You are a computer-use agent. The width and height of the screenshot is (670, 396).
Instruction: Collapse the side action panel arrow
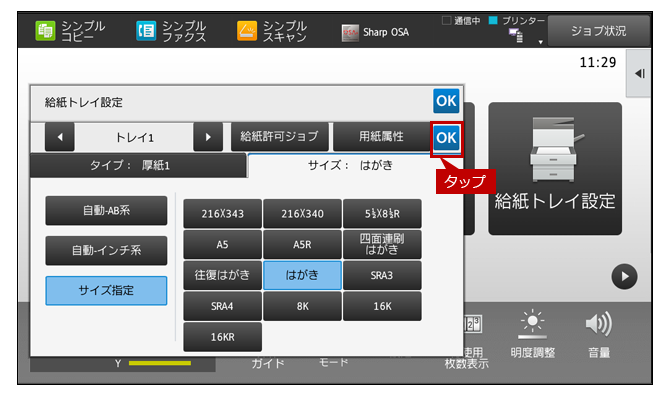pos(639,73)
